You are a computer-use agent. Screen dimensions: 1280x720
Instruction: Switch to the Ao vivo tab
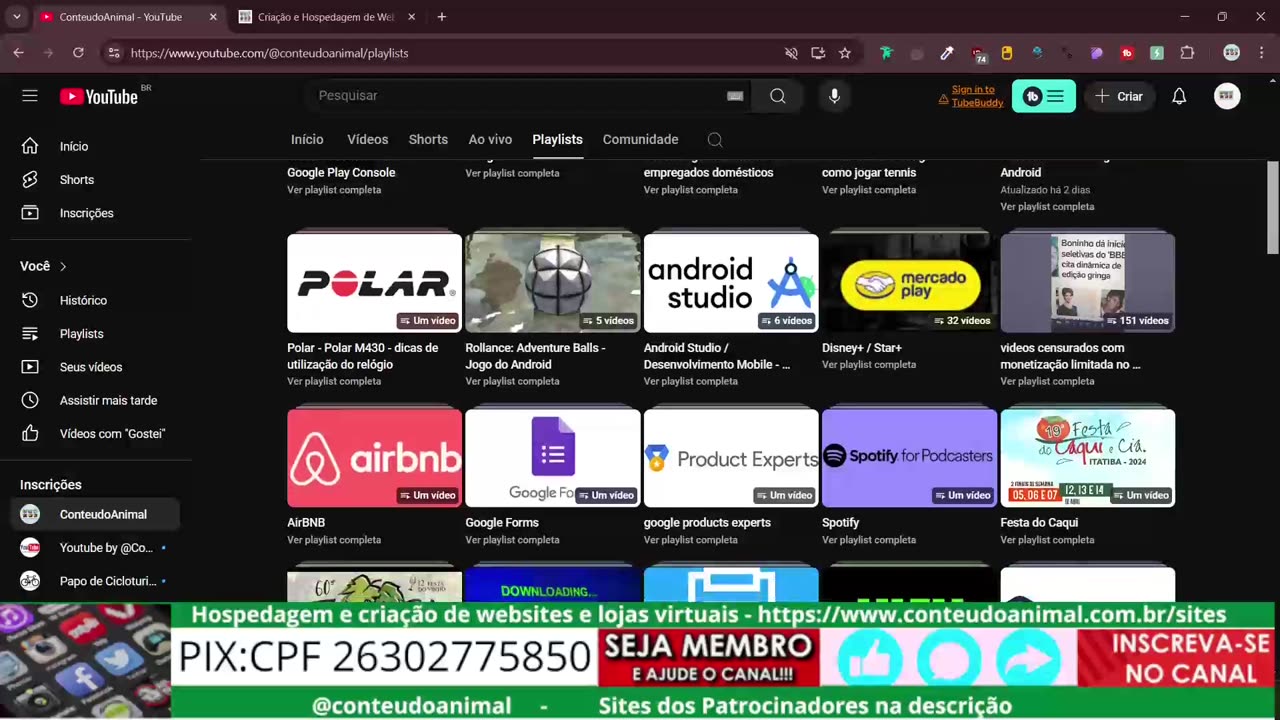[490, 140]
